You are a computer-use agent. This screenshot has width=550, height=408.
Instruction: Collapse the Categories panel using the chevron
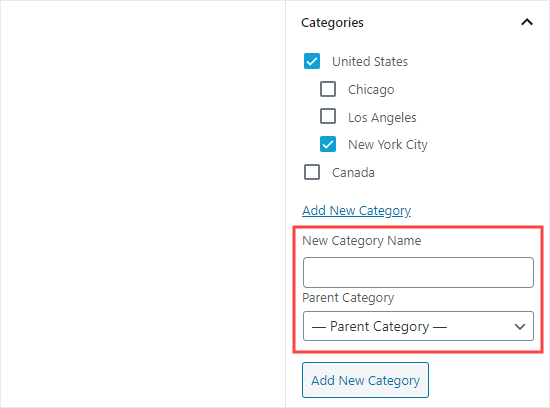(x=527, y=22)
